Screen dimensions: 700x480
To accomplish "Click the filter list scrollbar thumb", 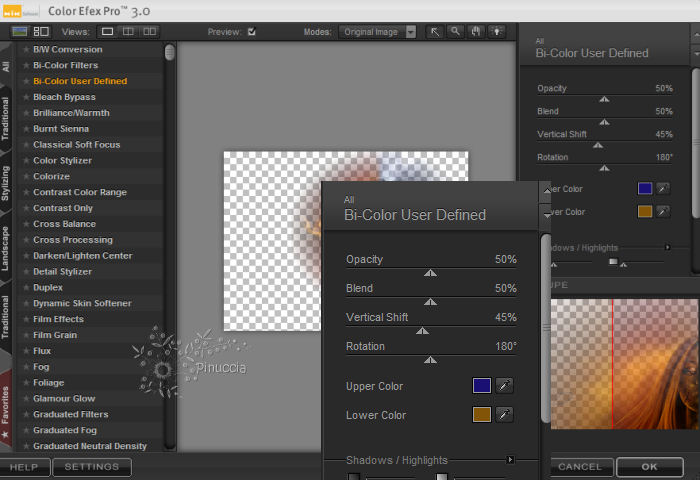I will click(170, 52).
